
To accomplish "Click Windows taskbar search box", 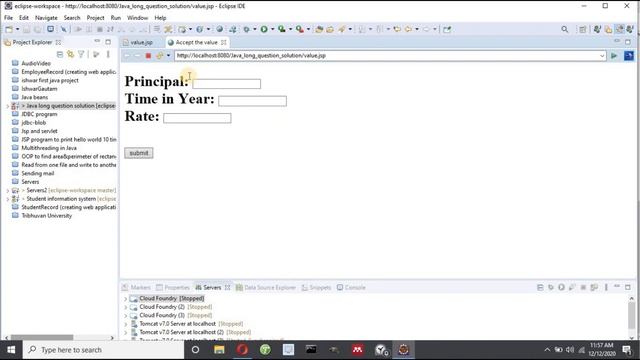I will coord(103,350).
